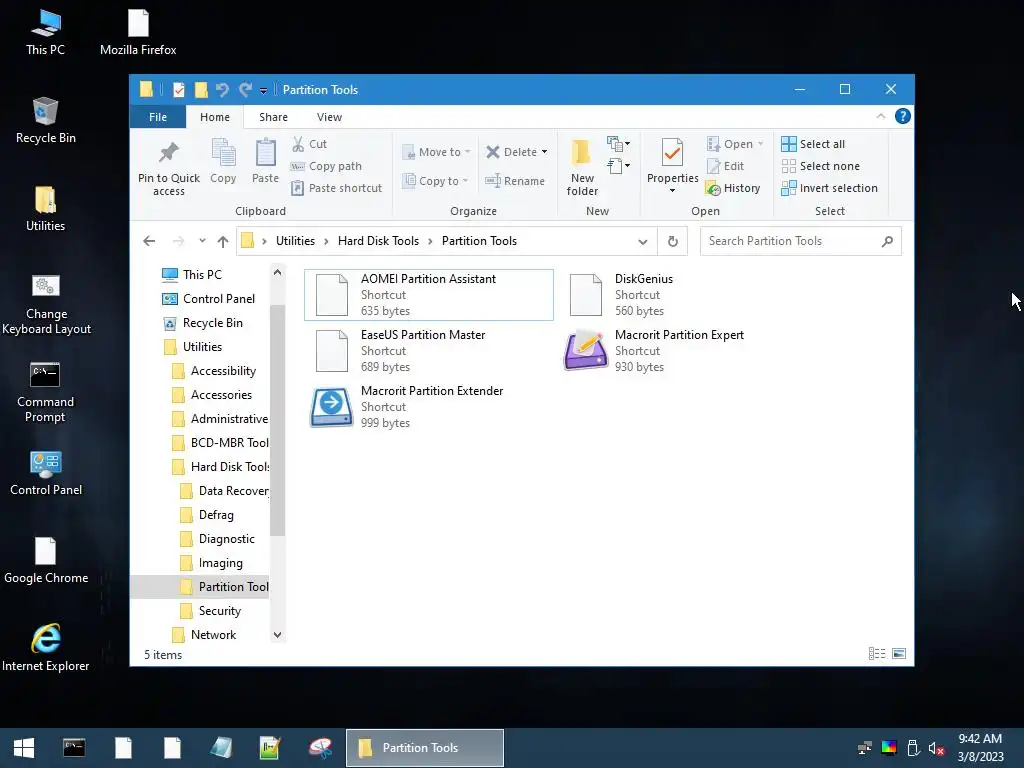Open the Easy access dropdown
1024x768 pixels.
[x=618, y=166]
